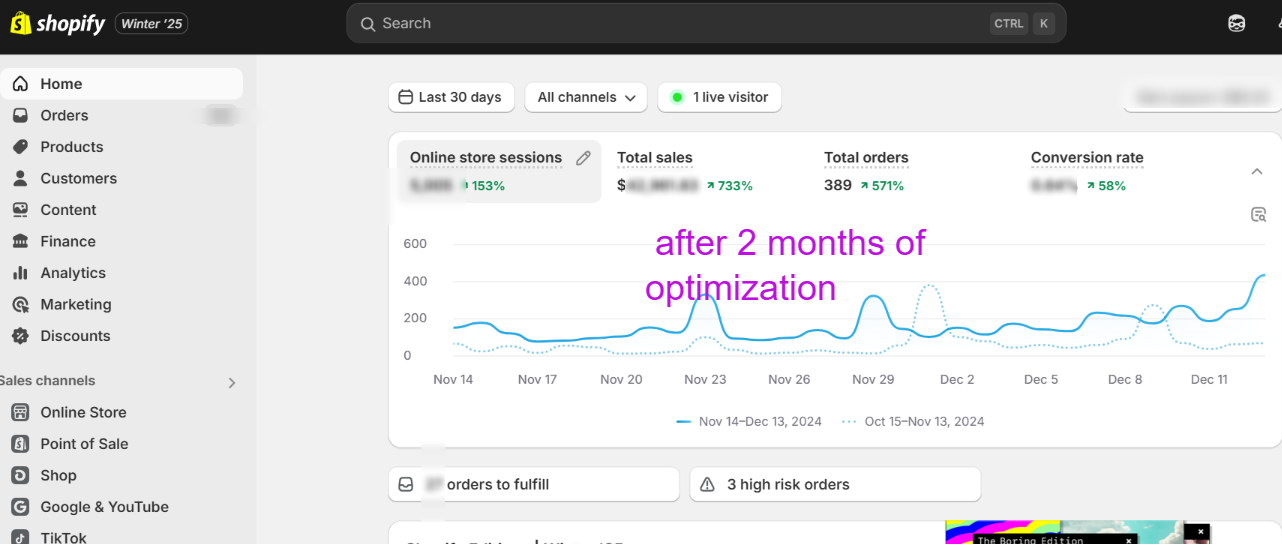Viewport: 1282px width, 544px height.
Task: Click the search magnifier icon
Action: tap(368, 24)
